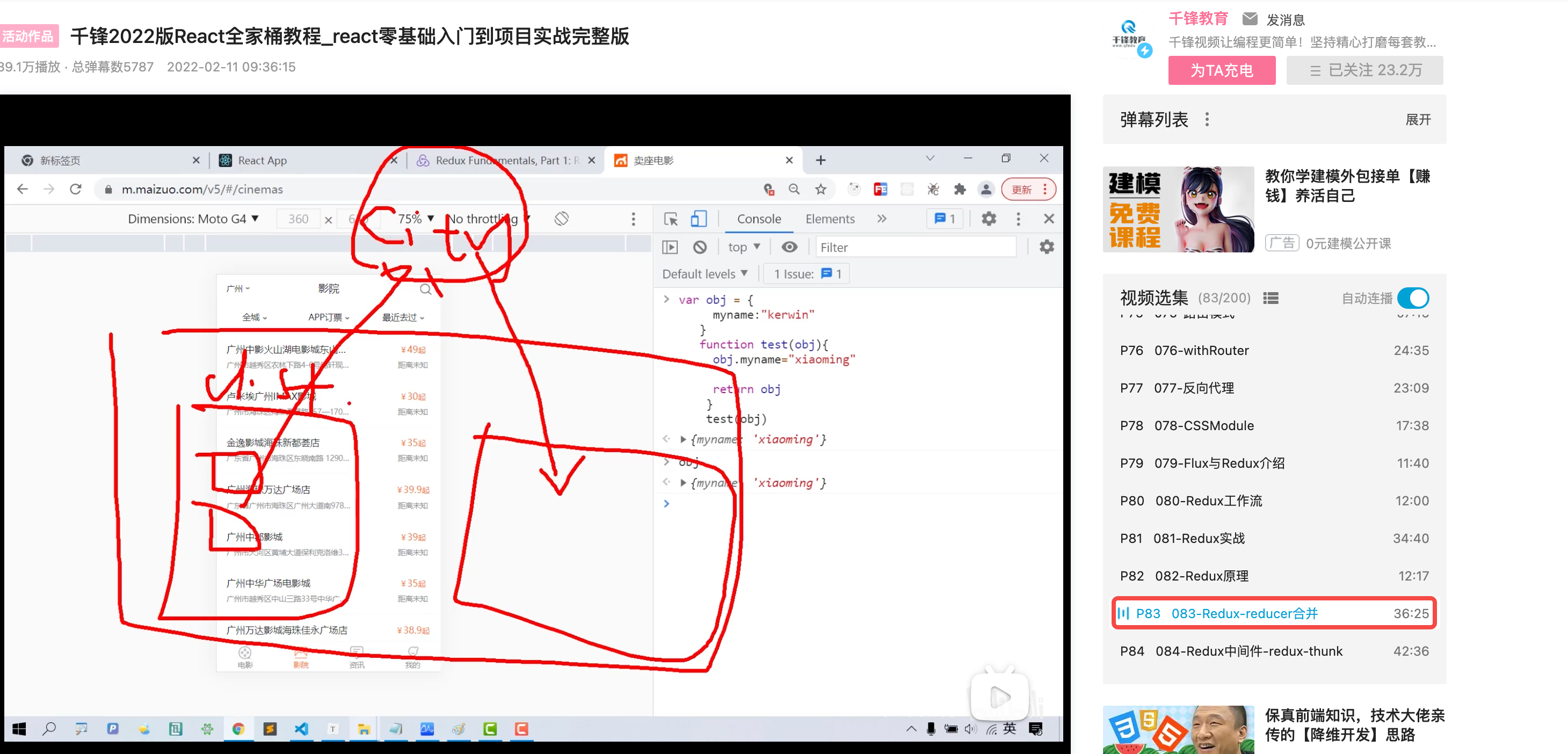
Task: Click the browser back arrow icon
Action: (23, 189)
